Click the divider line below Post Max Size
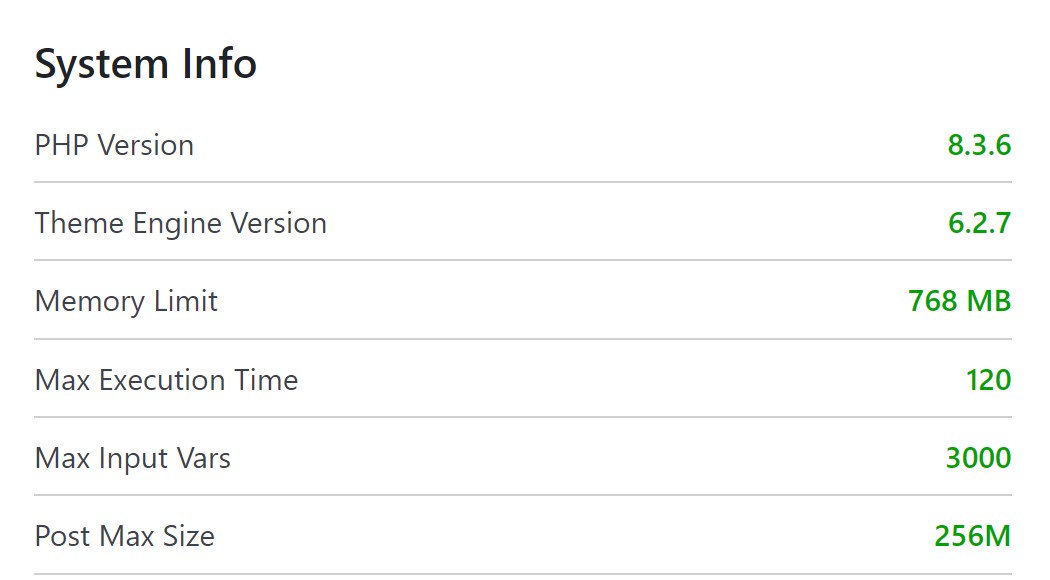 coord(523,573)
